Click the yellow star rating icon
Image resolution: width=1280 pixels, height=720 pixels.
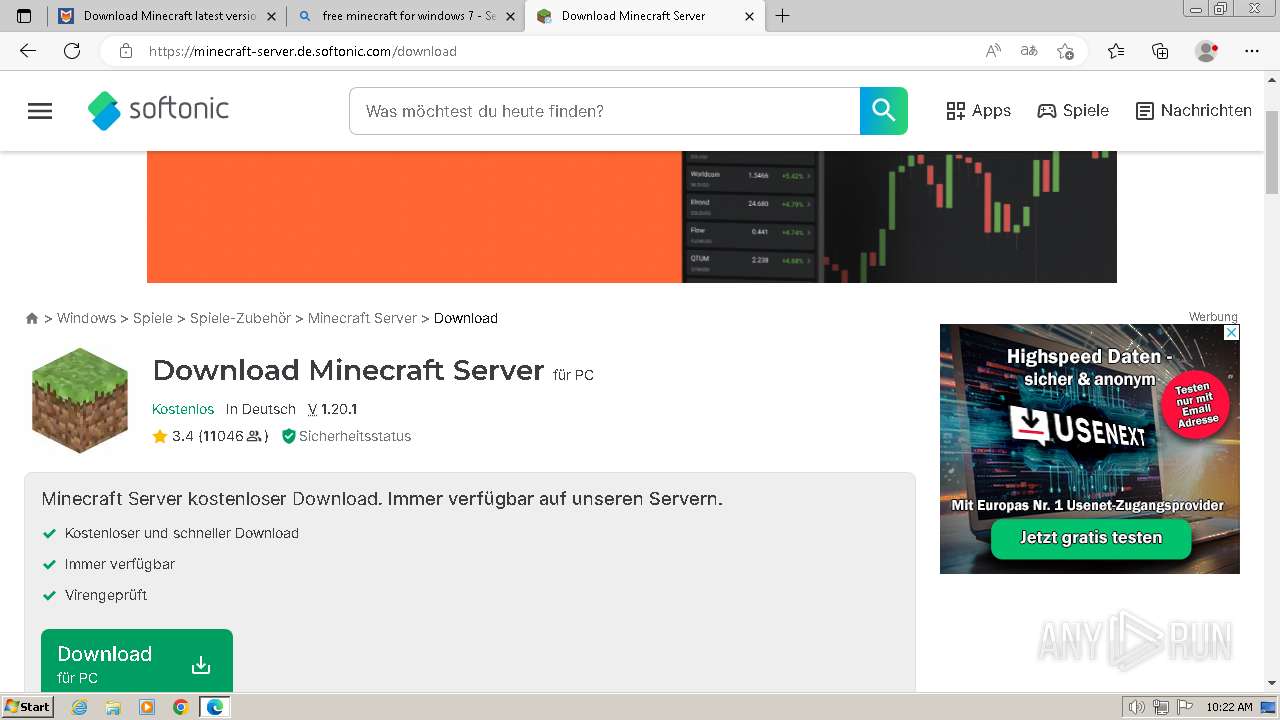pyautogui.click(x=159, y=436)
